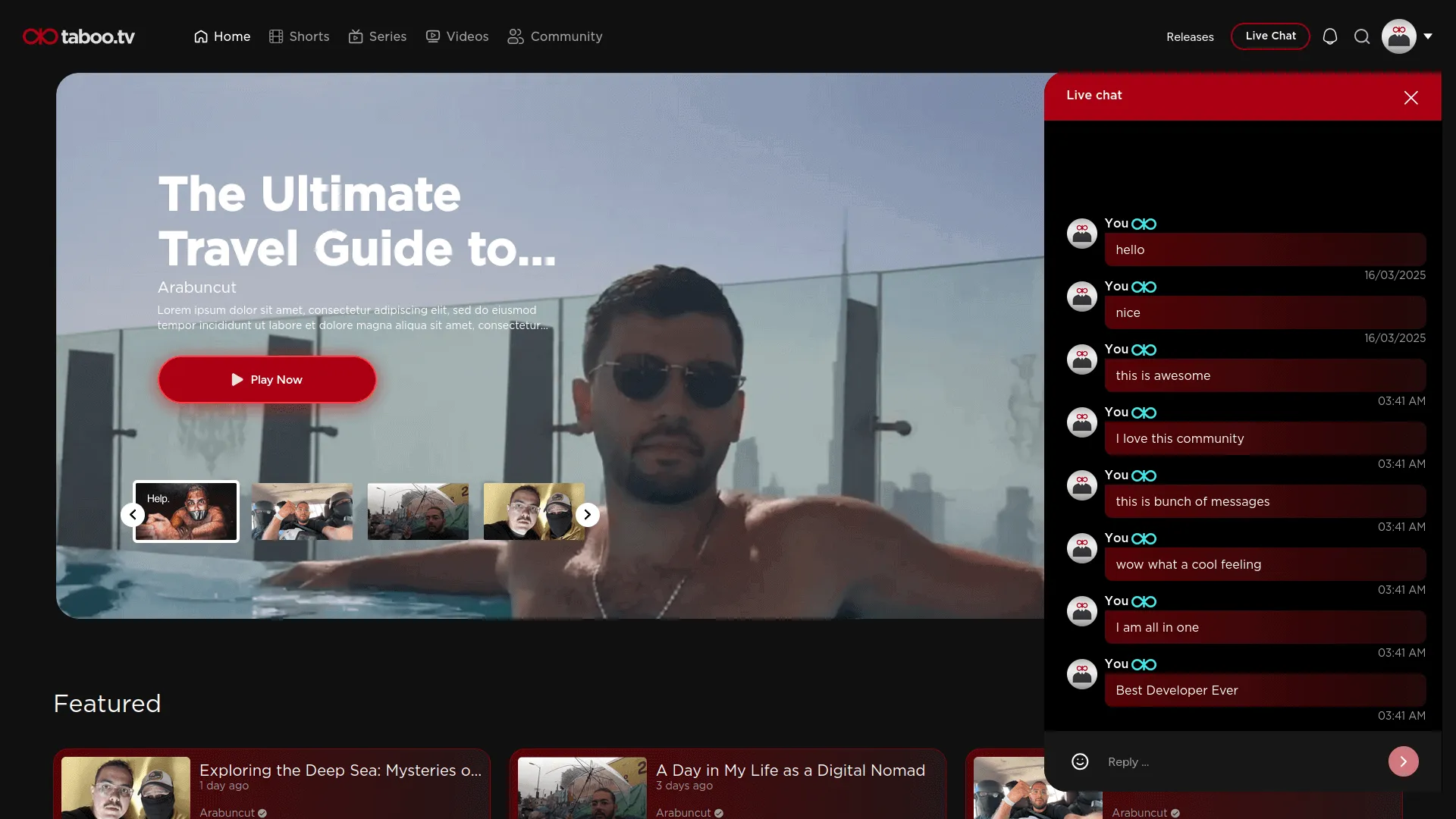Viewport: 1456px width, 819px height.
Task: Open 'A Day in My Life' video card
Action: [x=789, y=770]
